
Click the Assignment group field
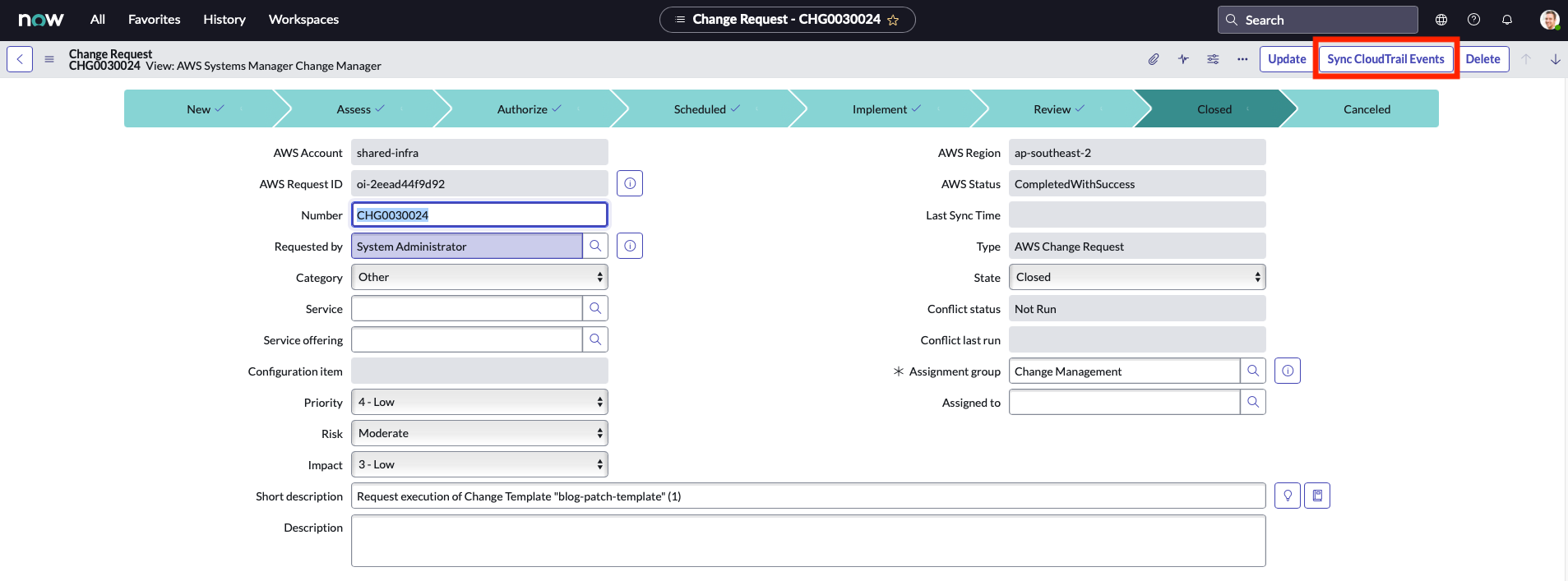(1124, 371)
